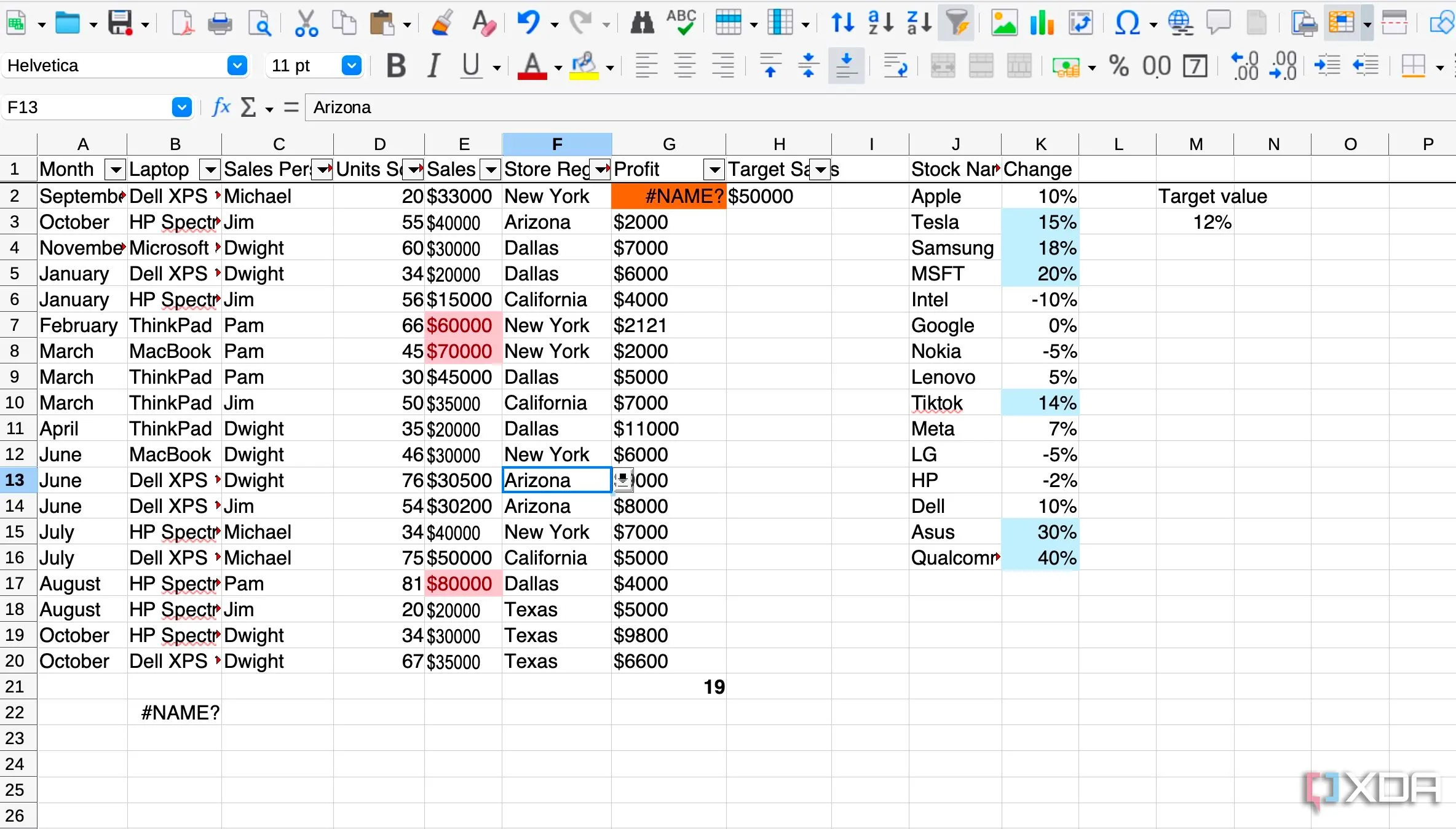Click Export as PDF icon
This screenshot has height=829, width=1456.
coord(183,23)
